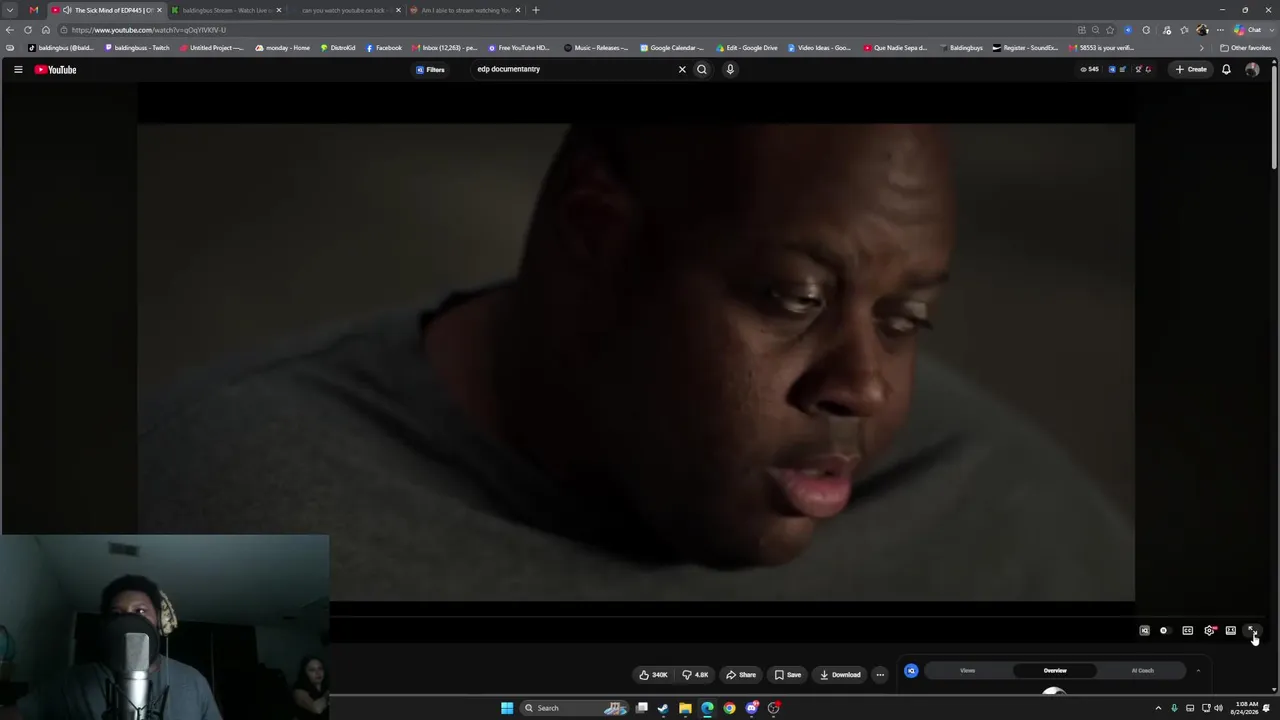Open Discord from the taskbar
1280x720 pixels.
pyautogui.click(x=752, y=708)
